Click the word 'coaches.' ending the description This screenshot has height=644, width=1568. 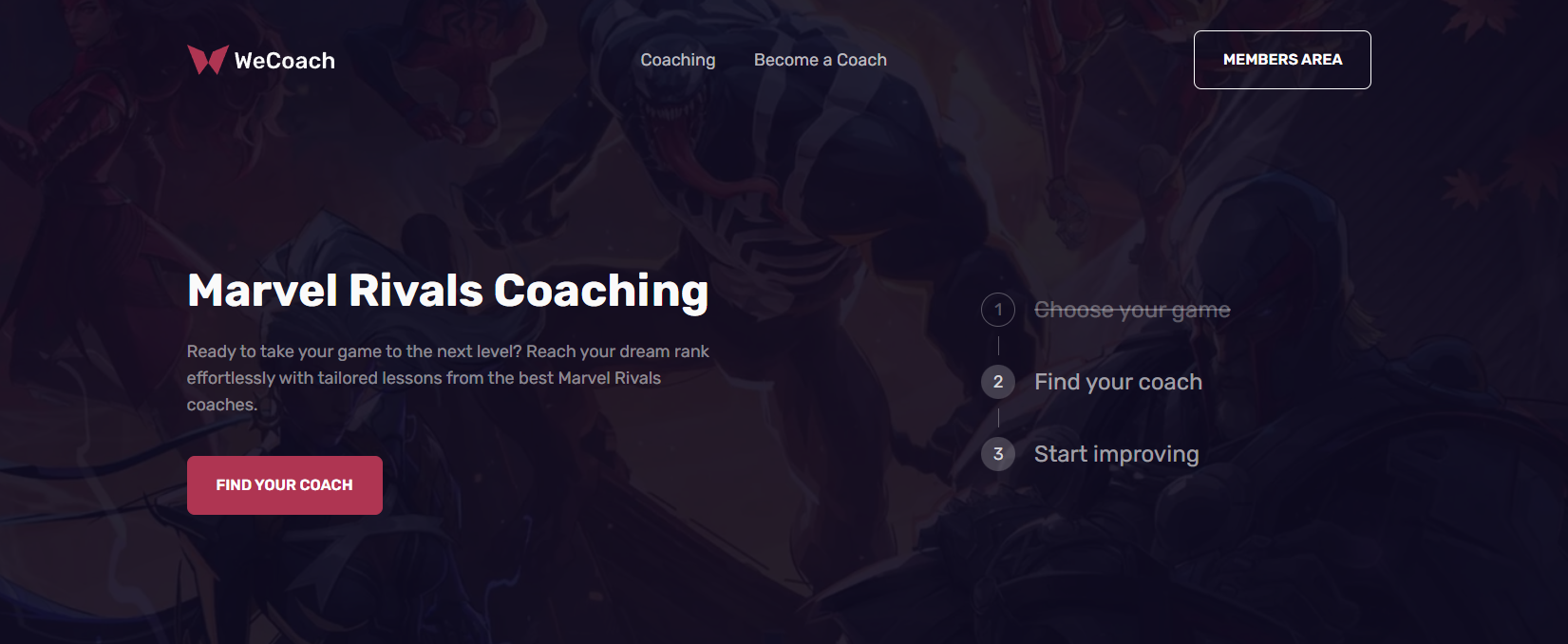222,405
